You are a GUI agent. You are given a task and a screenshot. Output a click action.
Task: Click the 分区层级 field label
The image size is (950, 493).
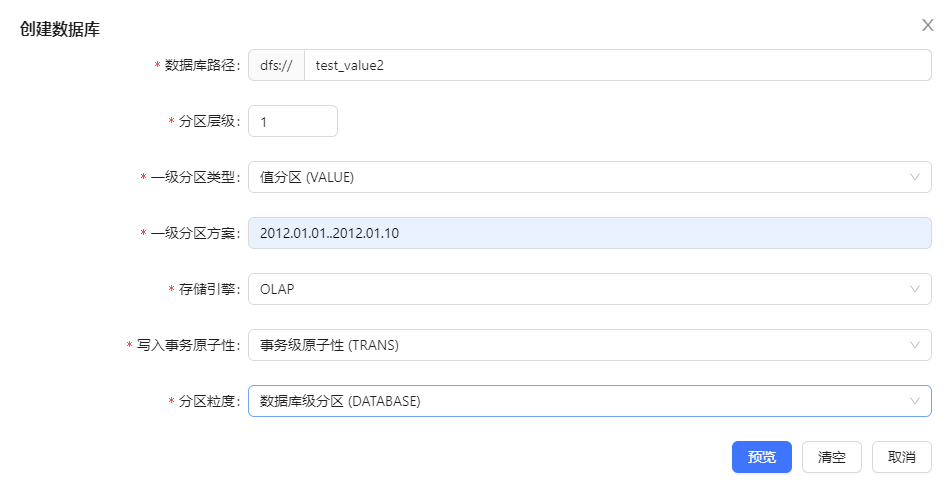pyautogui.click(x=207, y=121)
